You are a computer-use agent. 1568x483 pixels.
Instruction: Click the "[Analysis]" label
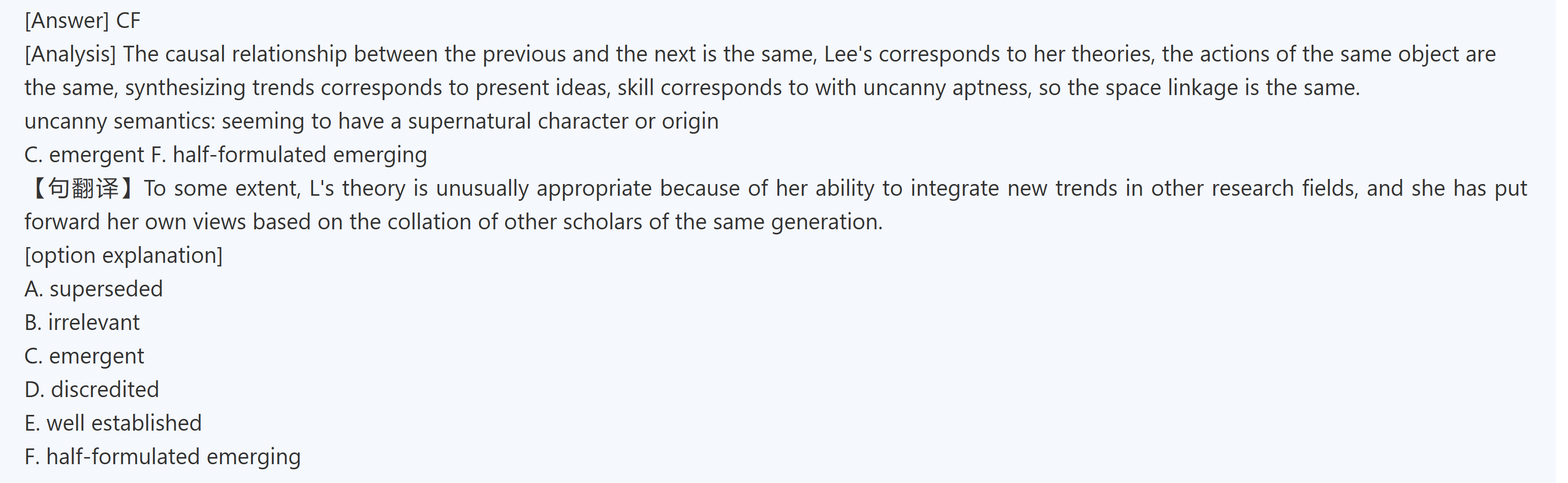70,54
